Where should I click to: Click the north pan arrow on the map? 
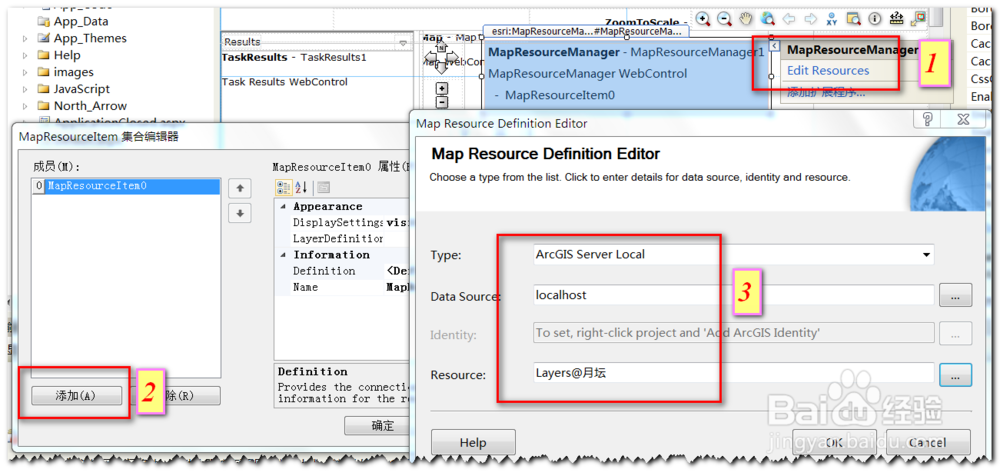click(441, 47)
